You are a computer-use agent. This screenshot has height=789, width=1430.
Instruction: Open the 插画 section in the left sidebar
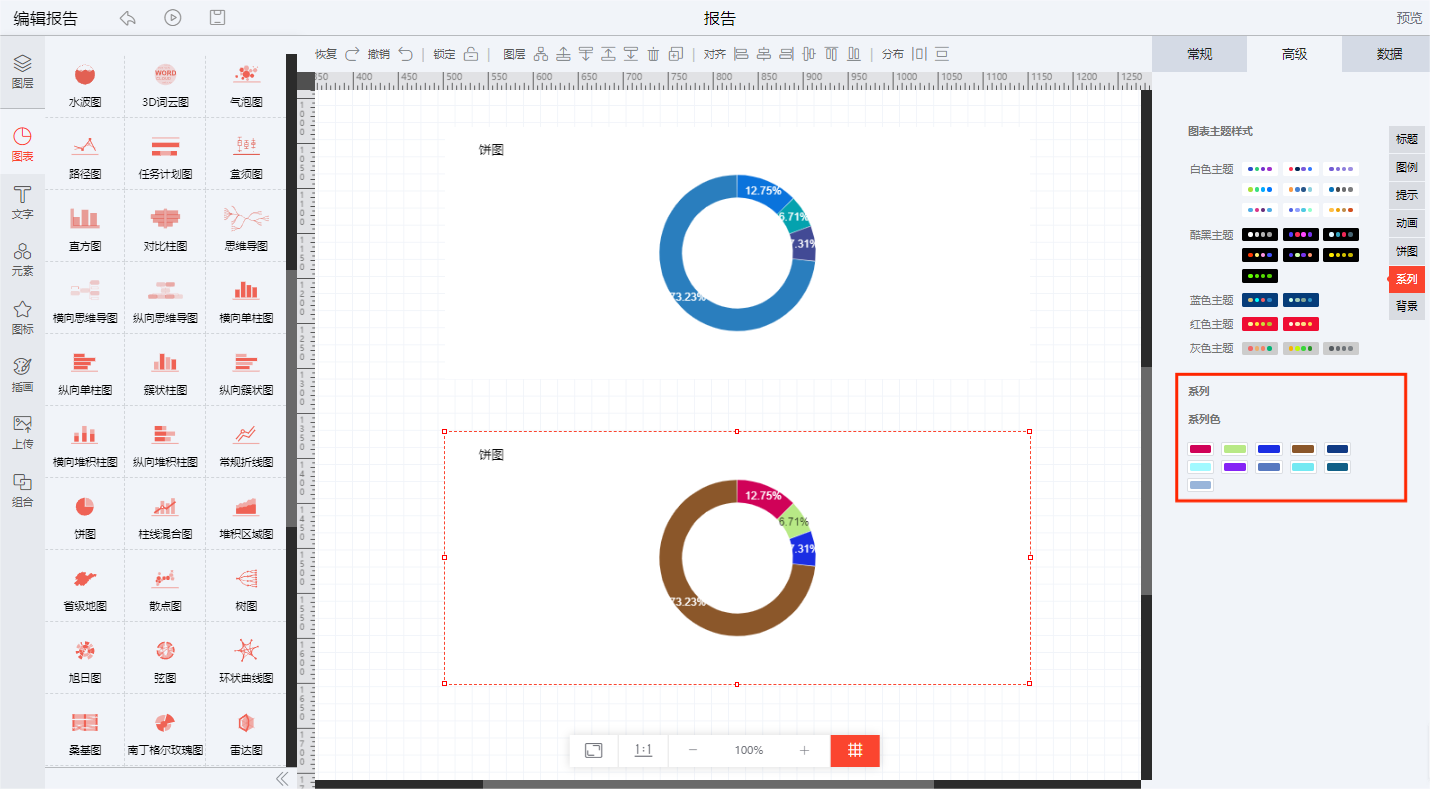click(22, 374)
